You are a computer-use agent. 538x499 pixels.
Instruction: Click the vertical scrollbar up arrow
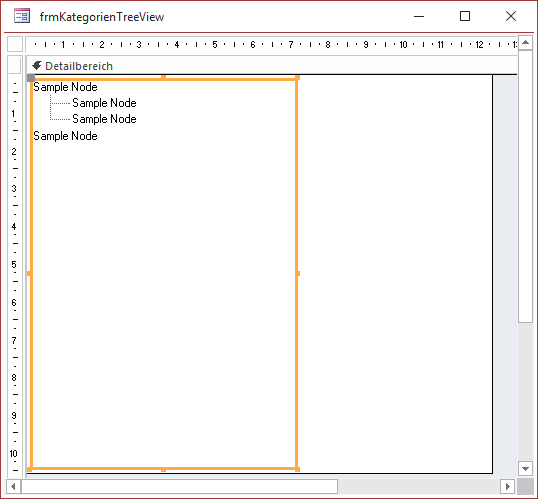(x=525, y=43)
